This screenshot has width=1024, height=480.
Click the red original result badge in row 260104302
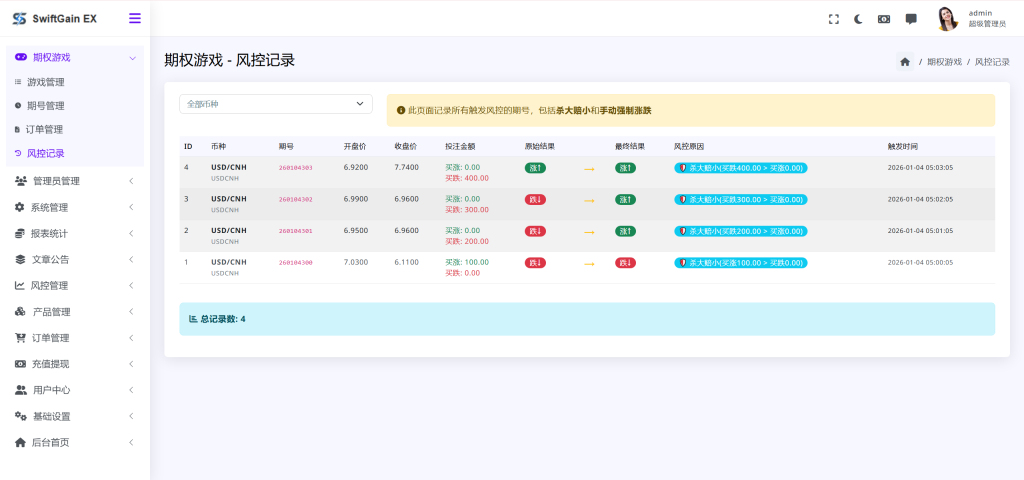(535, 199)
